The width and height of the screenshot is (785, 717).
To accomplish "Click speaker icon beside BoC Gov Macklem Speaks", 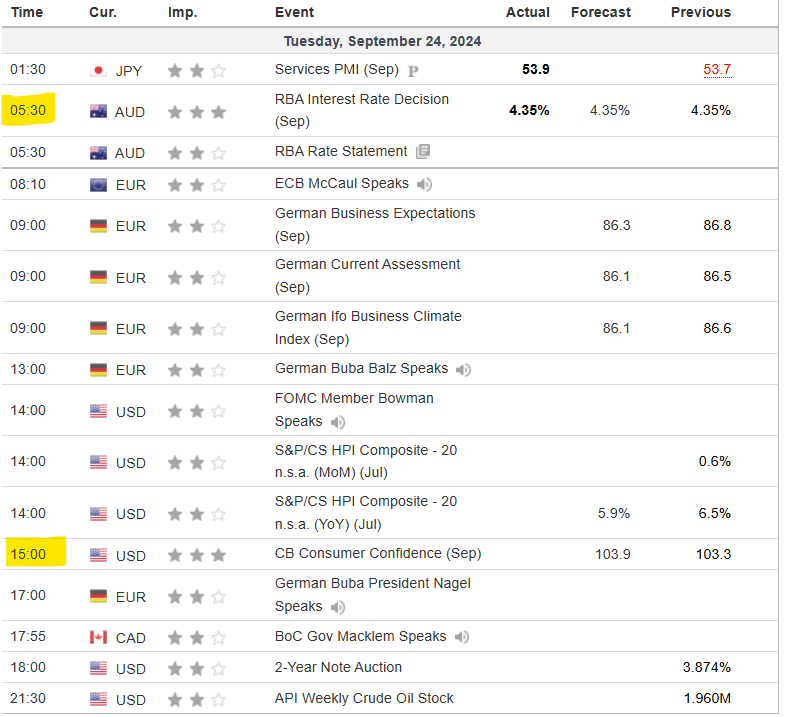I will [461, 637].
